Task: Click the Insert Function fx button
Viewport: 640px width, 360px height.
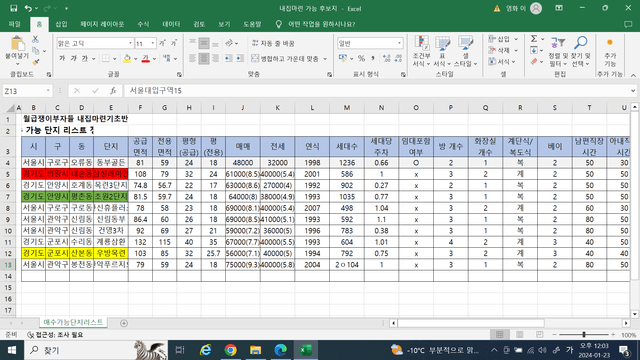Action: point(113,91)
